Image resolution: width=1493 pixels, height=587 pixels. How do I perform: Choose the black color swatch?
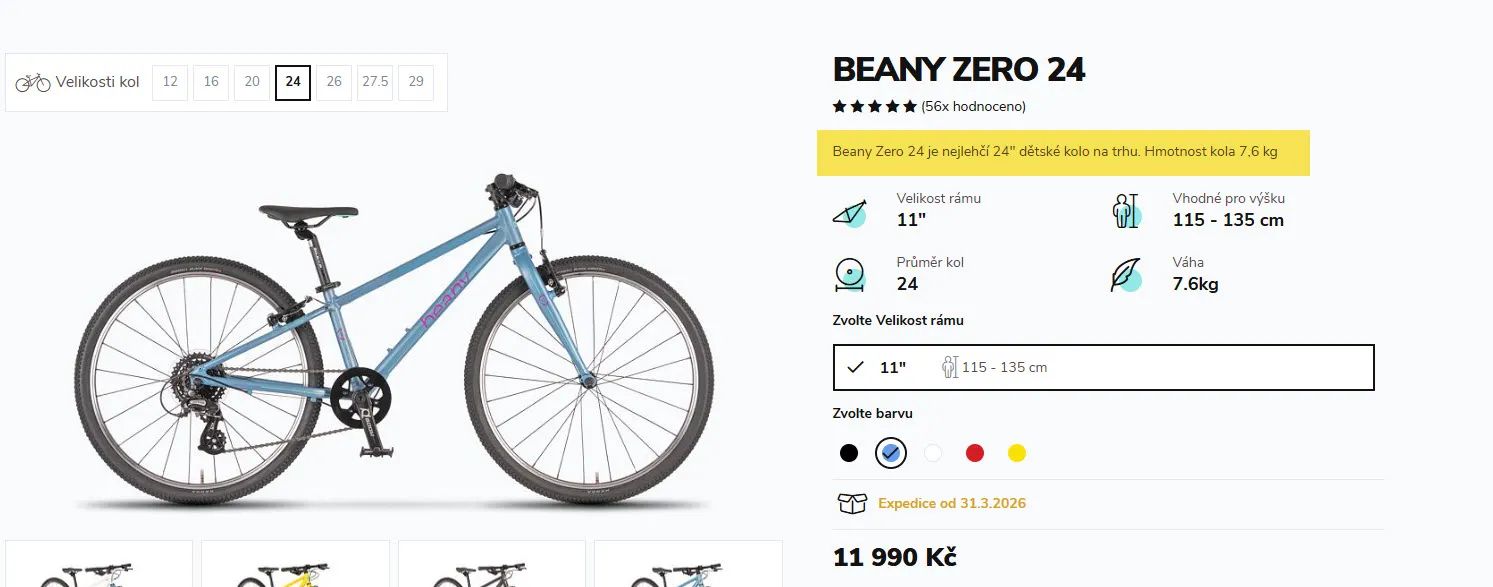(x=849, y=453)
